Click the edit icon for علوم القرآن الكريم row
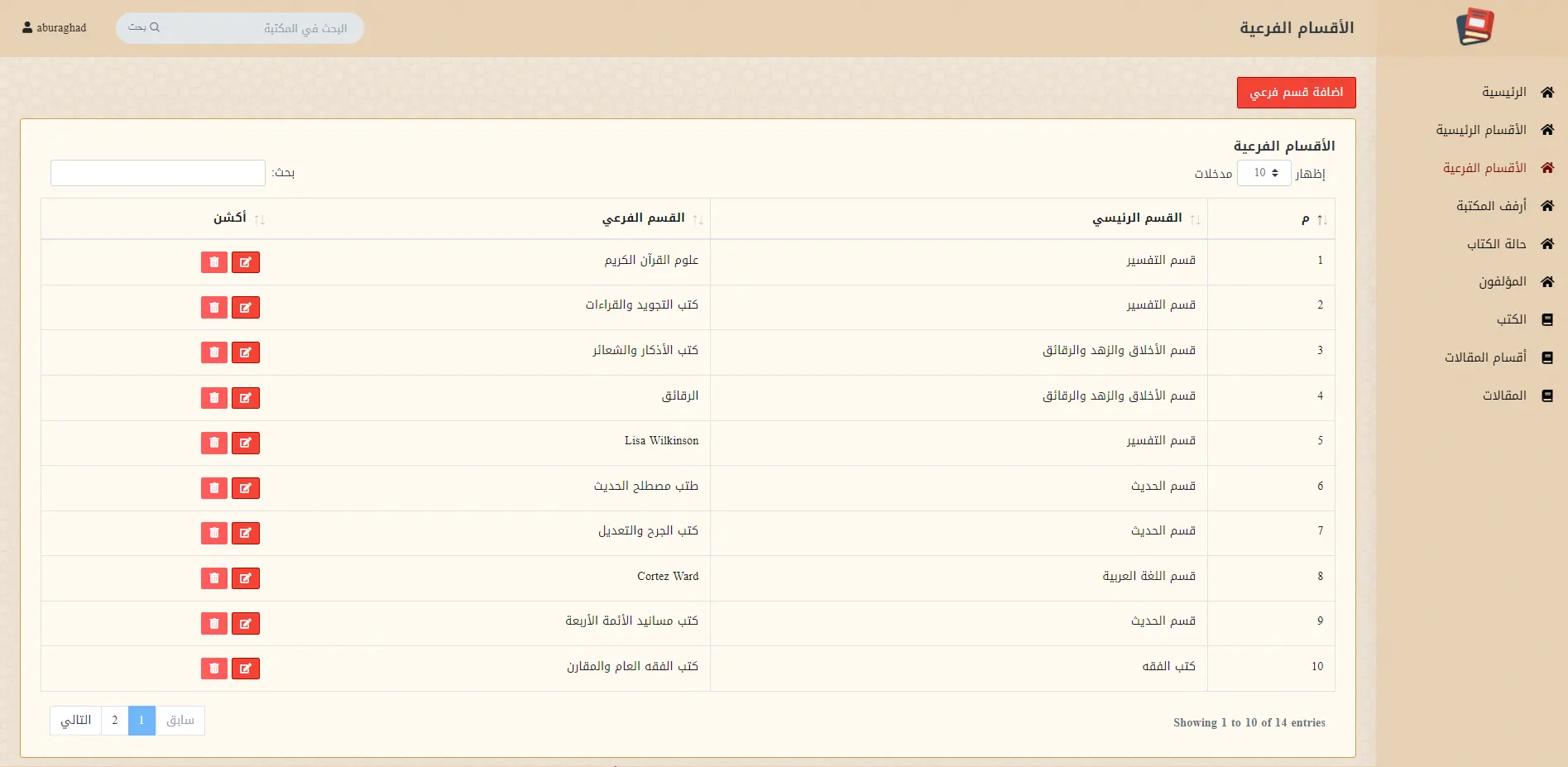The height and width of the screenshot is (767, 1568). [x=246, y=262]
